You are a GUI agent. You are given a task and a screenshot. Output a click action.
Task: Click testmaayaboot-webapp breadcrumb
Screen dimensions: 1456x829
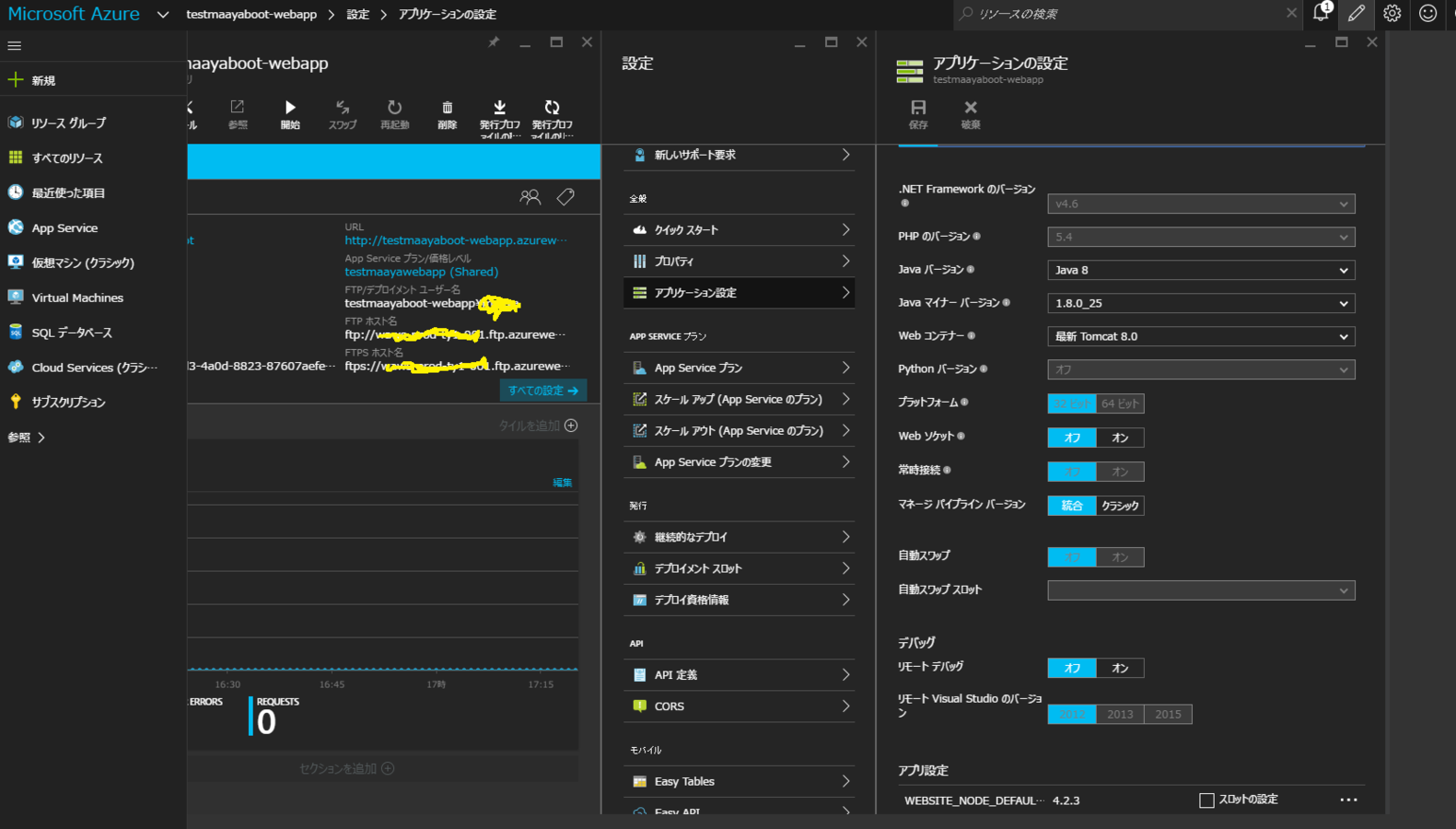pos(251,15)
